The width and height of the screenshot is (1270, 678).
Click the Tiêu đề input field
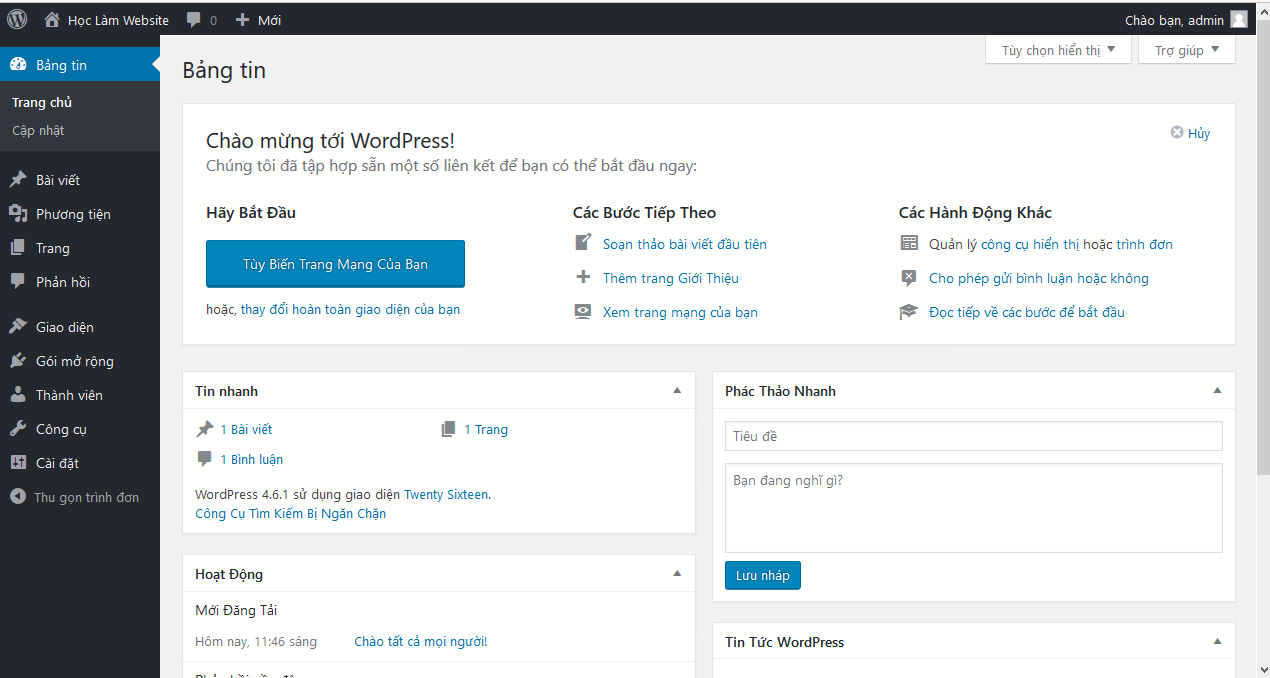point(973,436)
